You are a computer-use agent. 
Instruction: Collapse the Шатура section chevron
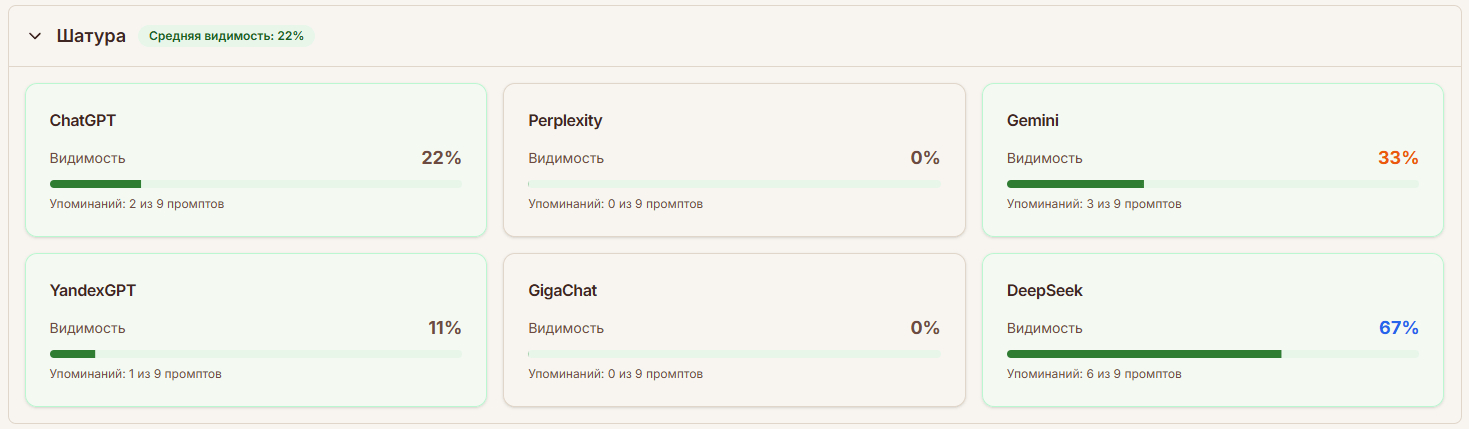(36, 36)
